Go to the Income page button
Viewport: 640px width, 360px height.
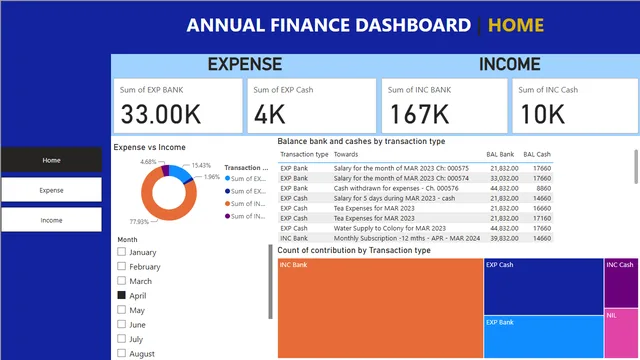click(x=51, y=220)
